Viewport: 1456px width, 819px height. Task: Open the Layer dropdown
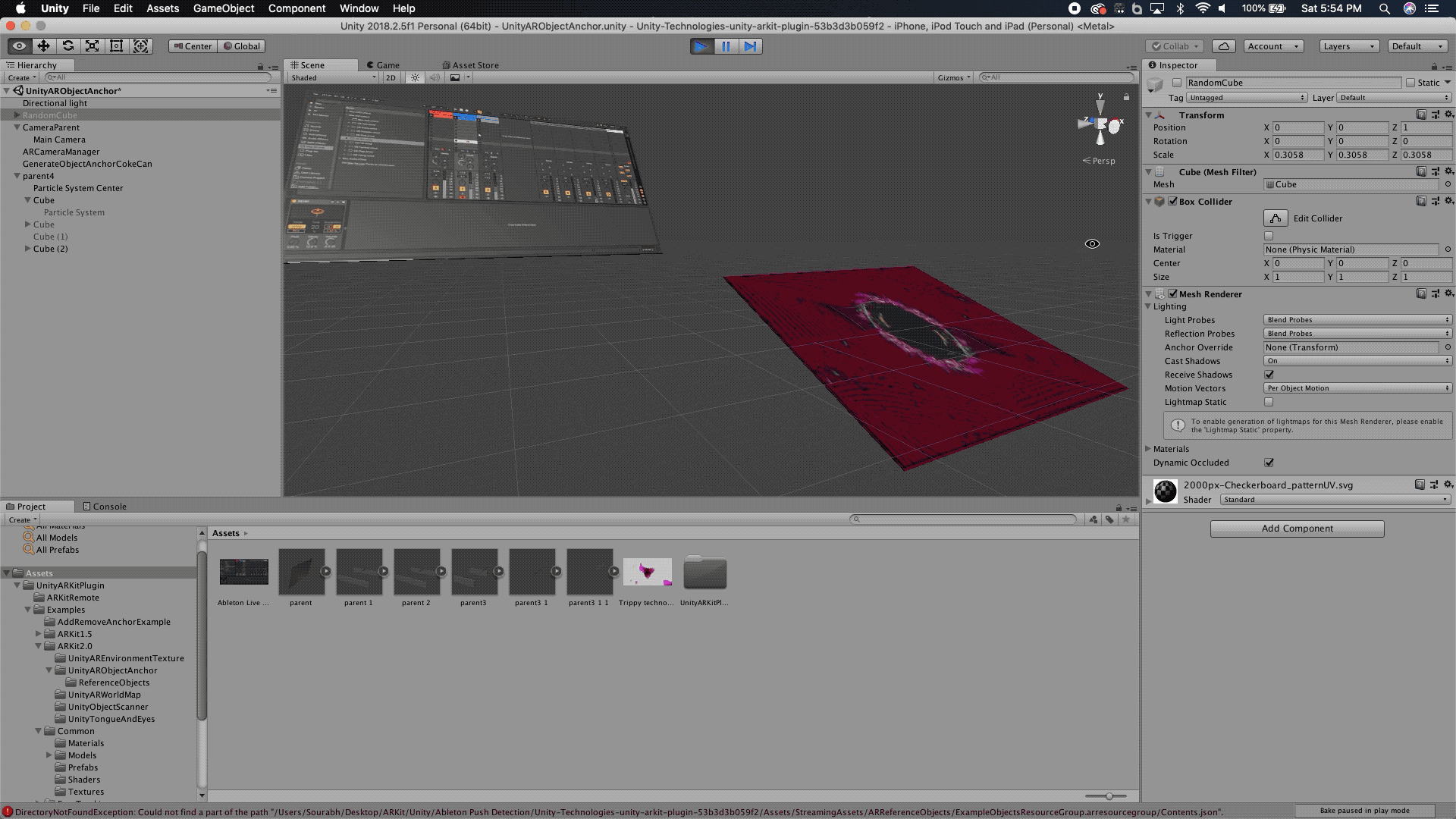coord(1394,98)
